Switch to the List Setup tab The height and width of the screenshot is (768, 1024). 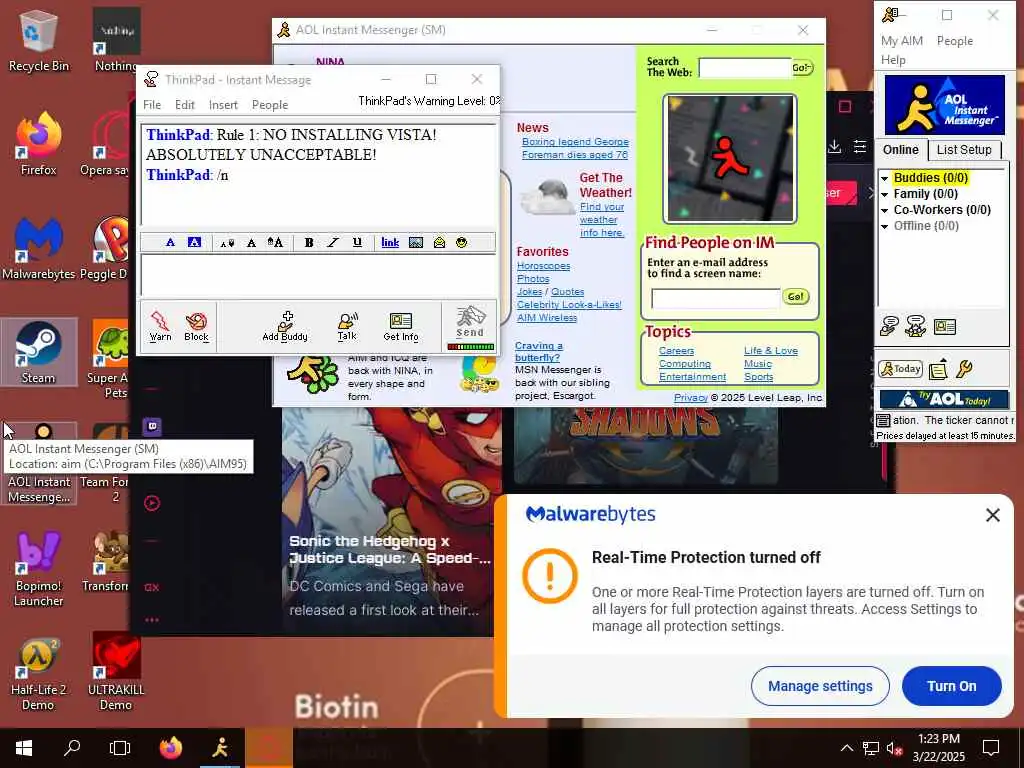coord(964,150)
